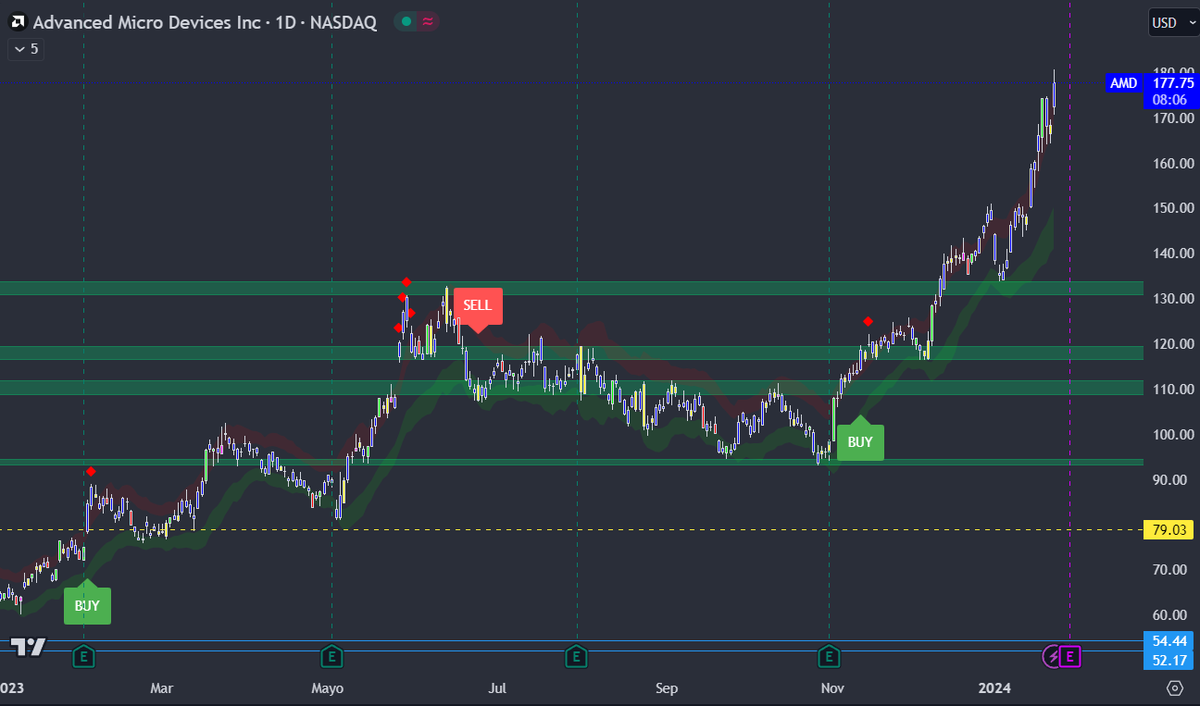Click the yellow 79.03 price label

tap(1168, 530)
